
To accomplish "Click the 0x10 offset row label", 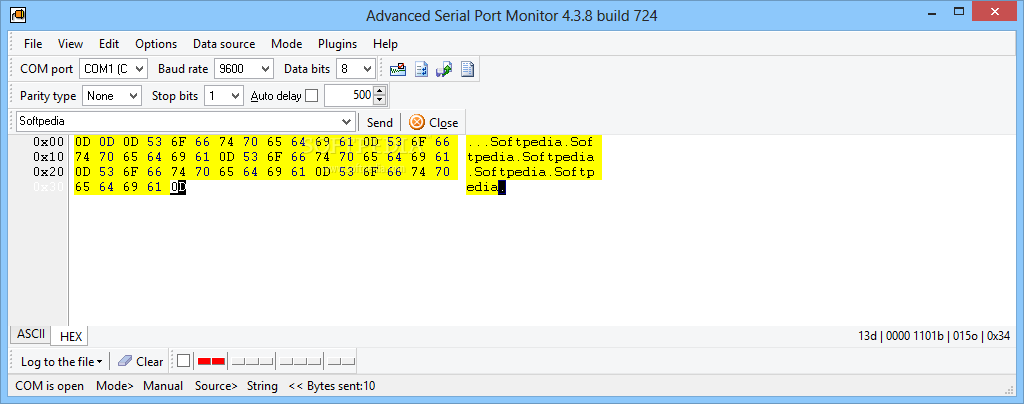I will point(49,157).
